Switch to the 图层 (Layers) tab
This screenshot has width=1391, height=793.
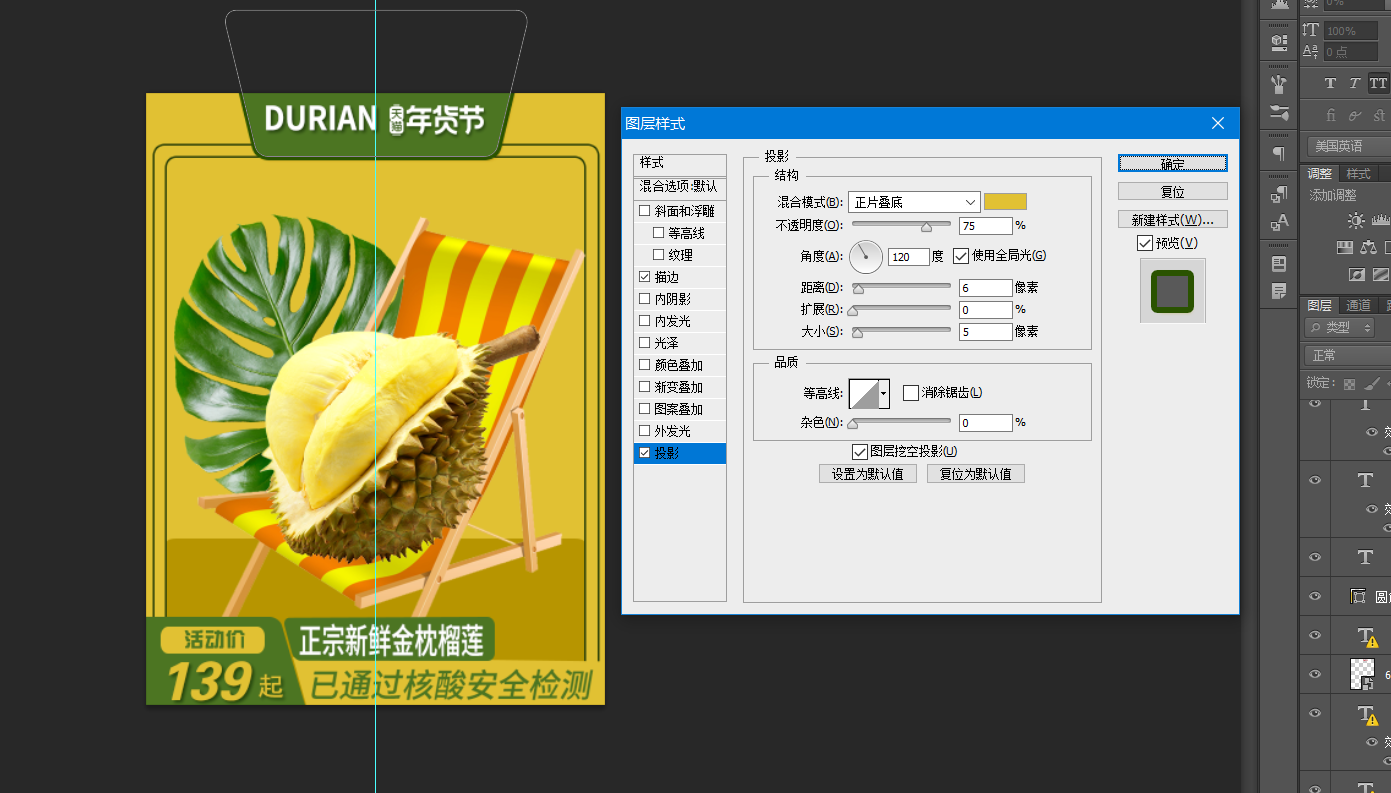click(x=1319, y=305)
